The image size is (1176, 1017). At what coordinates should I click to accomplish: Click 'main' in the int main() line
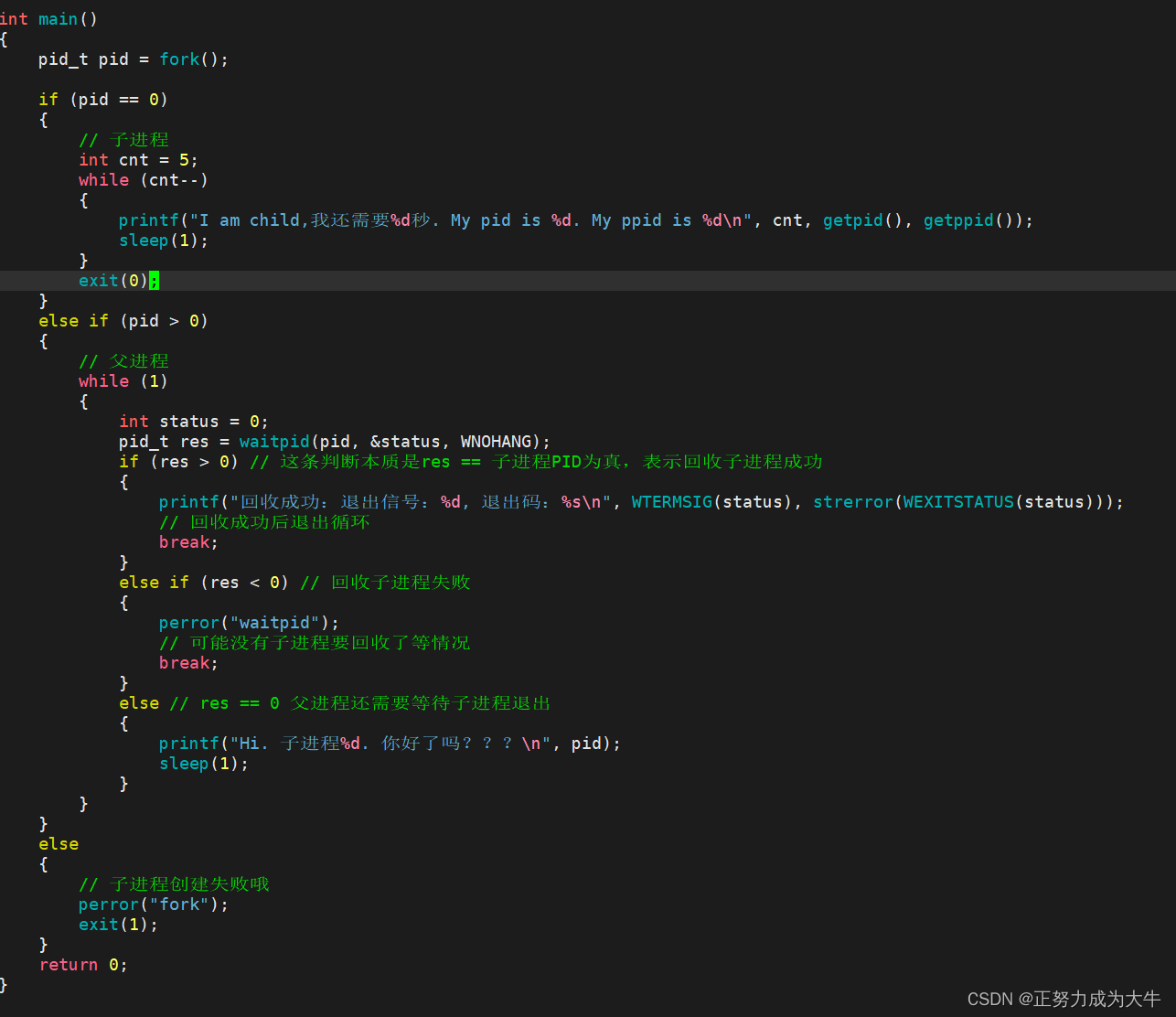tap(59, 19)
